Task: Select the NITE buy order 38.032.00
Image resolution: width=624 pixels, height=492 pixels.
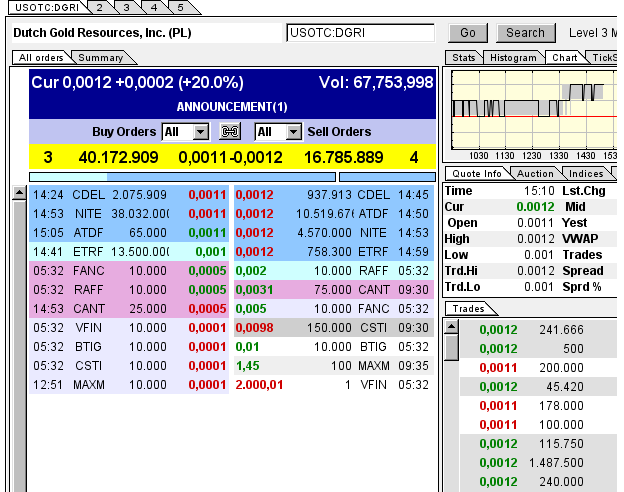Action: tap(129, 214)
